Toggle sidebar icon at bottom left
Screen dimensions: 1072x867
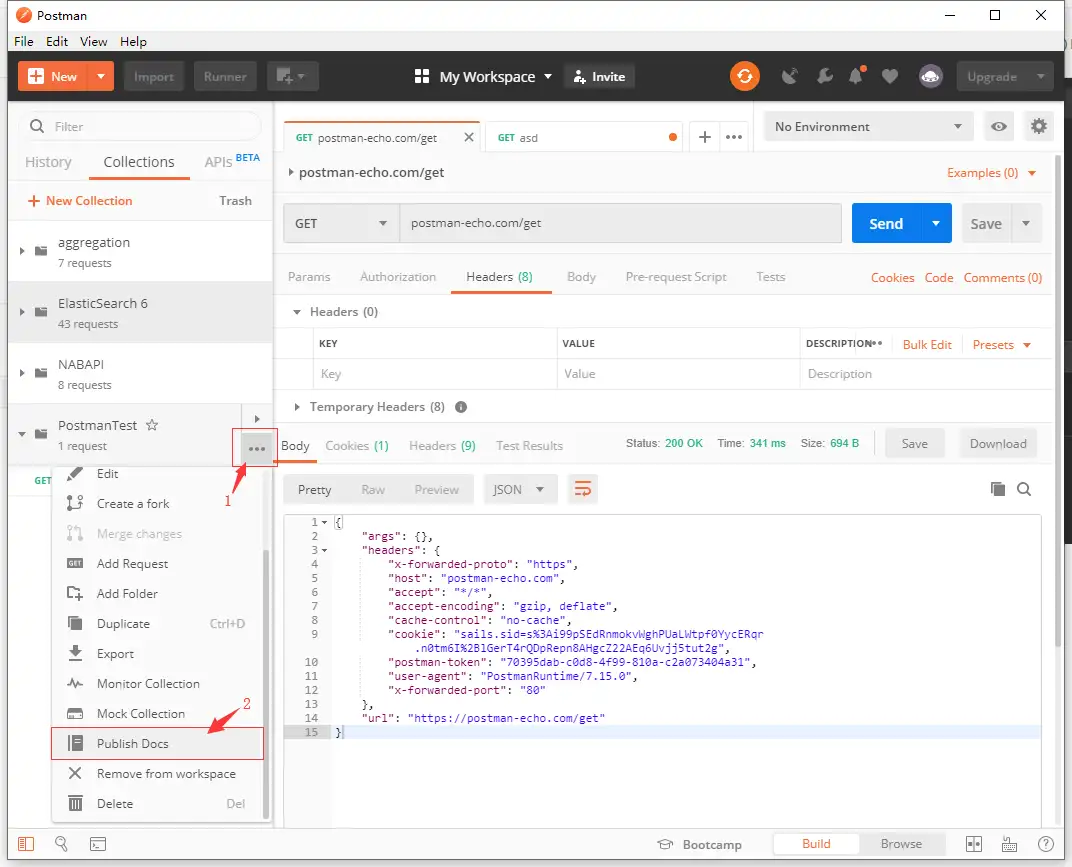pyautogui.click(x=26, y=844)
